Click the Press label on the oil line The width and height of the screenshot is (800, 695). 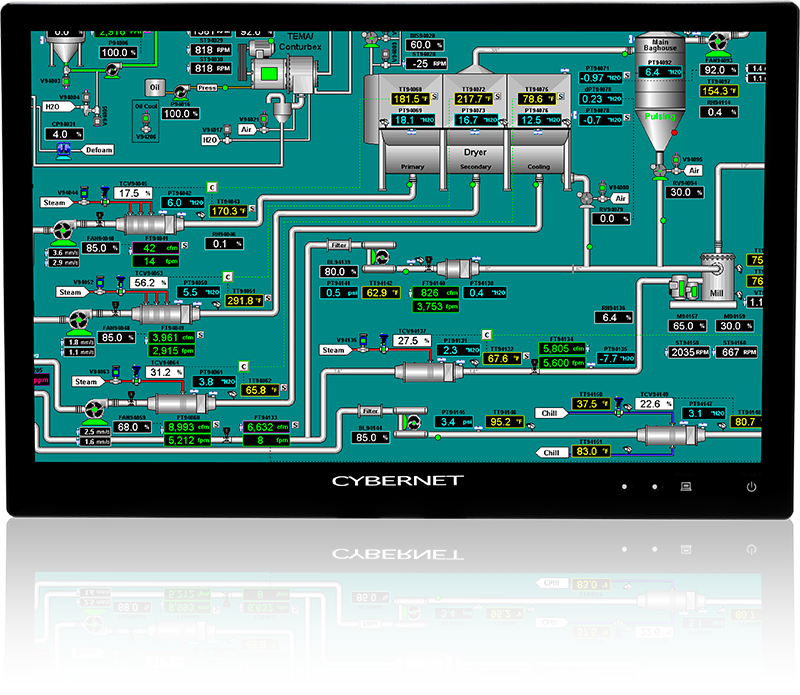pyautogui.click(x=207, y=88)
